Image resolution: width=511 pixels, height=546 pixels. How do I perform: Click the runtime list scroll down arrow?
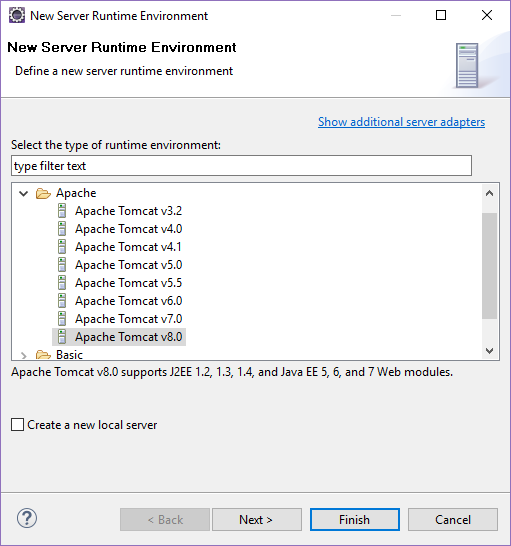[489, 351]
